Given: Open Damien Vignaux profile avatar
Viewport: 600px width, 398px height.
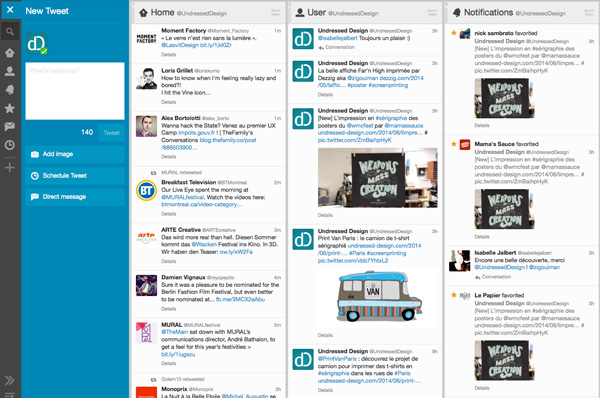Looking at the screenshot, I should (147, 285).
